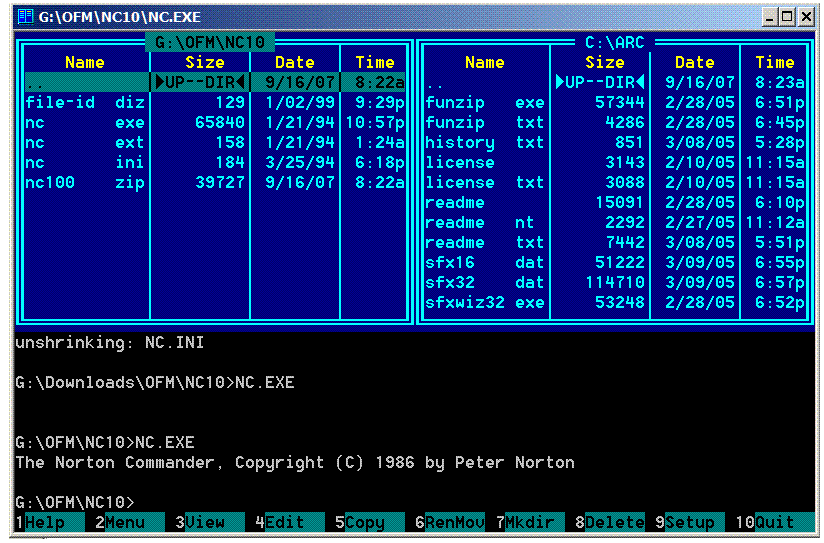This screenshot has width=824, height=543.
Task: Click the F4 Edit function key
Action: click(x=290, y=522)
